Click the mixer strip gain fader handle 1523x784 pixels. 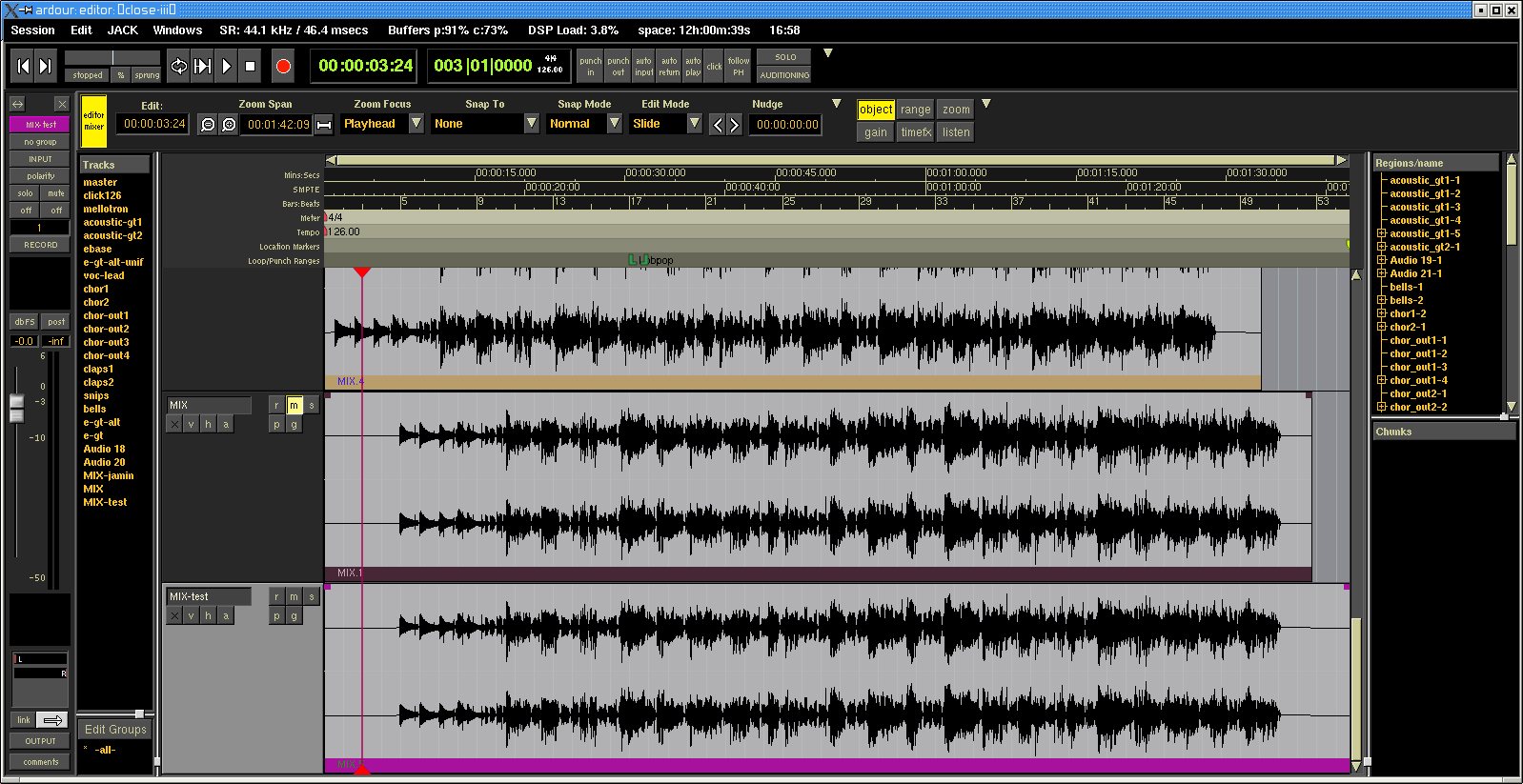tap(16, 408)
